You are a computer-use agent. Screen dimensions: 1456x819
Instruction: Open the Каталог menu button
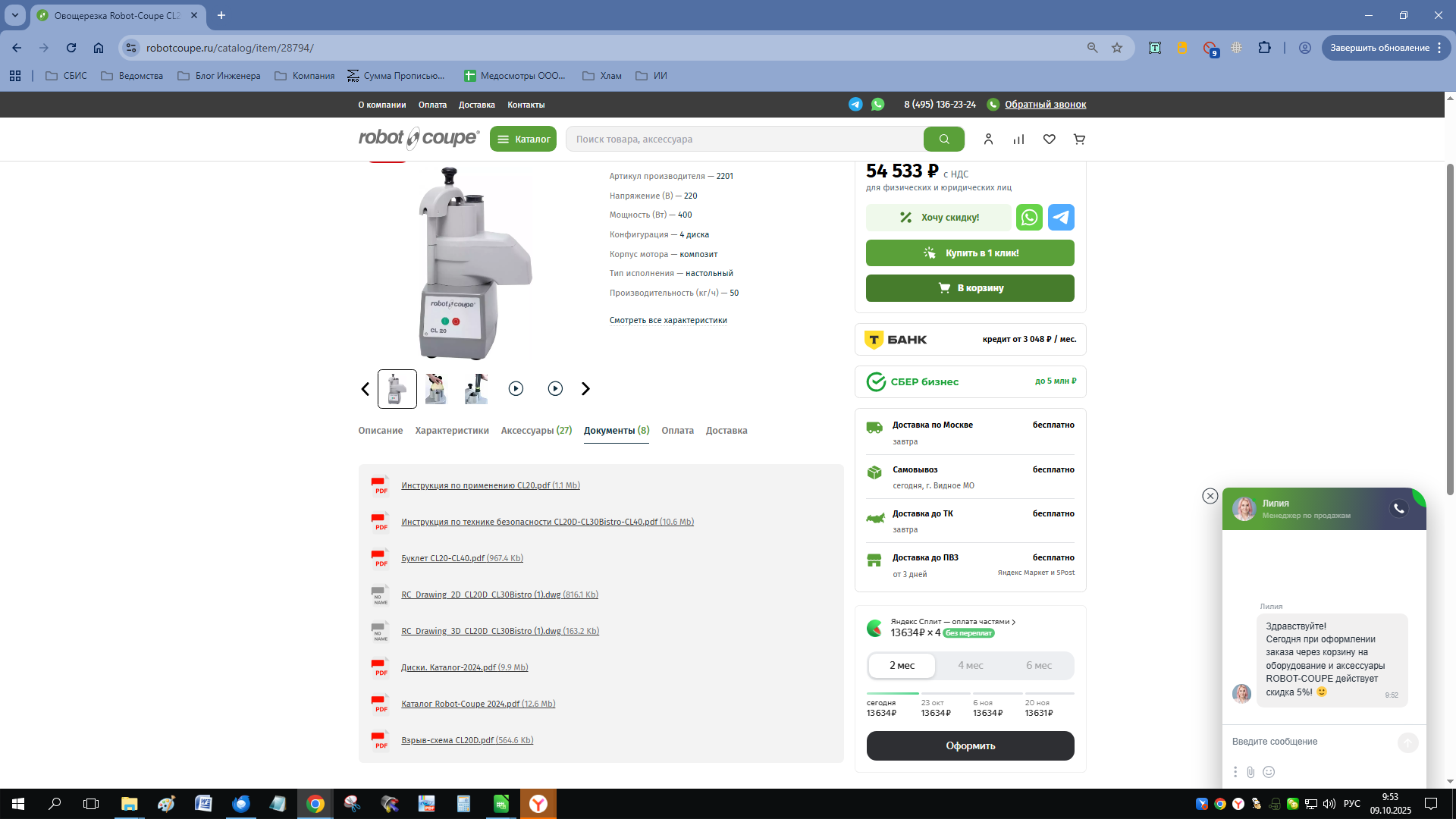[x=523, y=140]
